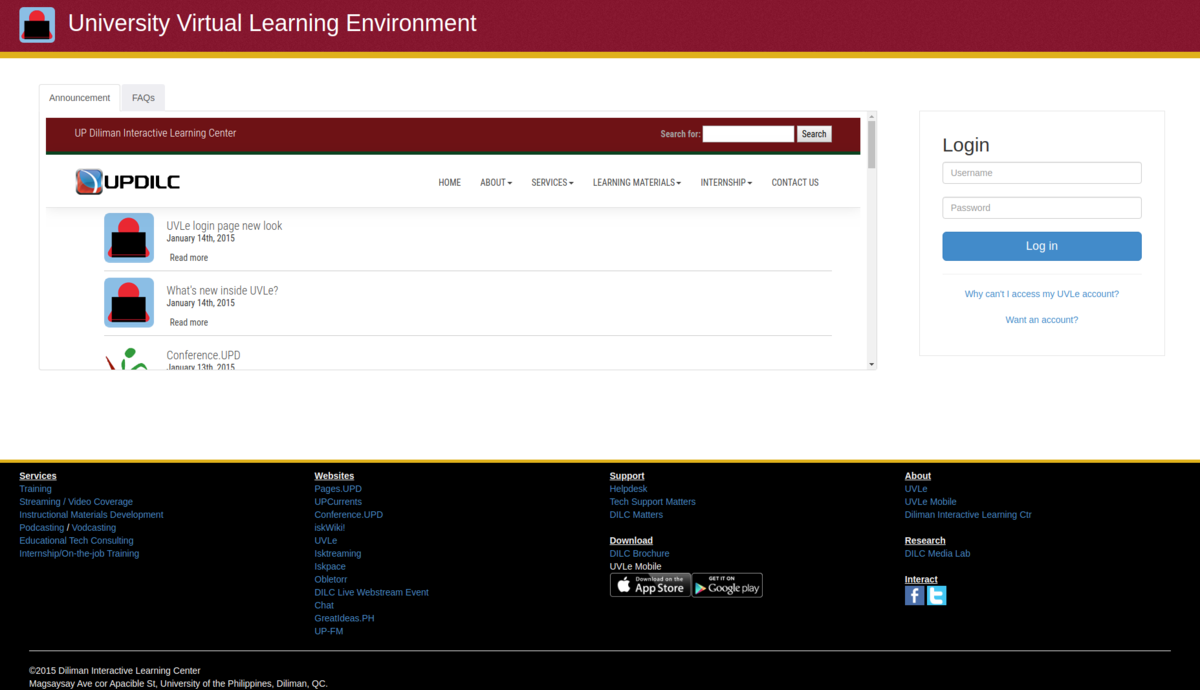Open the iskWiki! link
The height and width of the screenshot is (690, 1200).
330,527
